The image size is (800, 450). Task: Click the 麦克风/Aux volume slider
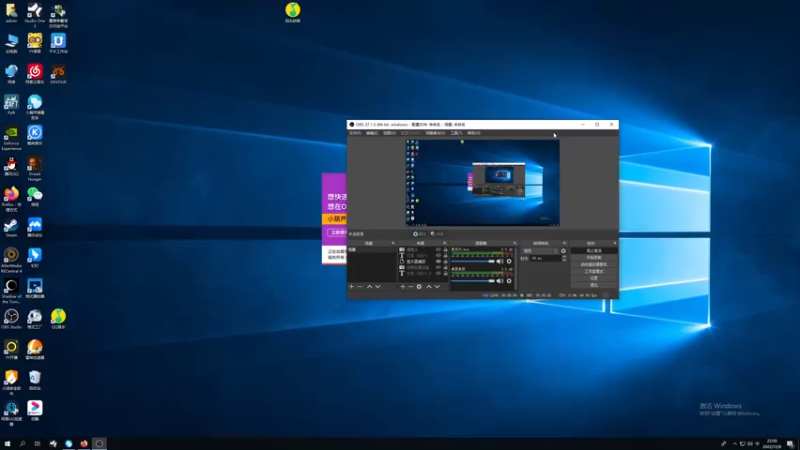click(473, 261)
